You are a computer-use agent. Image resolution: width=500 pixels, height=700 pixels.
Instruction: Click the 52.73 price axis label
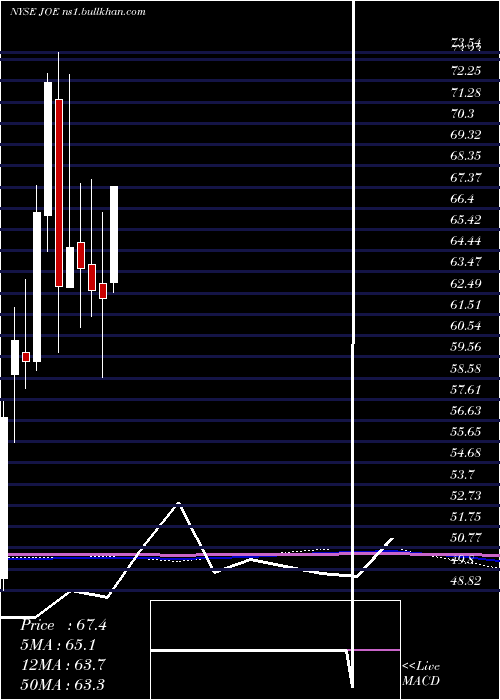pyautogui.click(x=466, y=496)
